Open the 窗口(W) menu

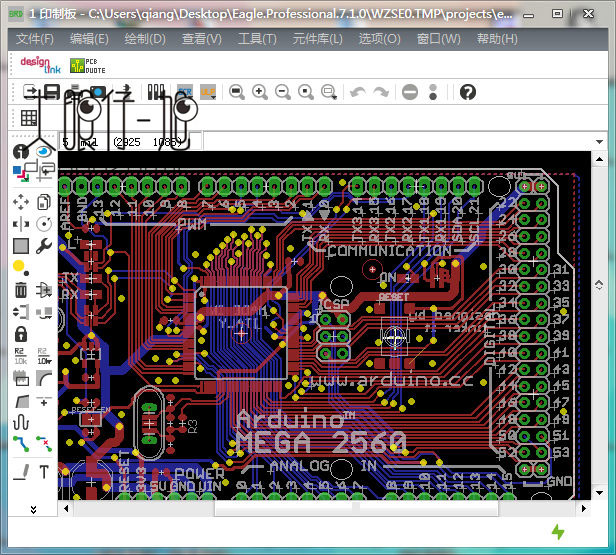(x=438, y=39)
